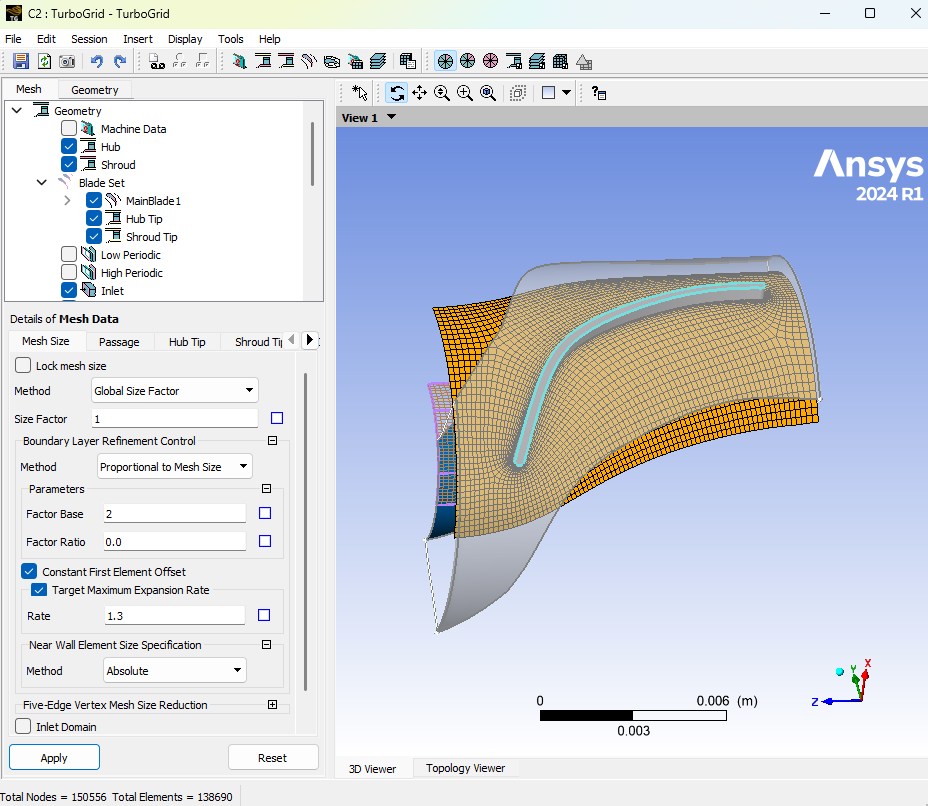Click the Blade Set tree icon
Image resolution: width=928 pixels, height=806 pixels.
pyautogui.click(x=65, y=182)
